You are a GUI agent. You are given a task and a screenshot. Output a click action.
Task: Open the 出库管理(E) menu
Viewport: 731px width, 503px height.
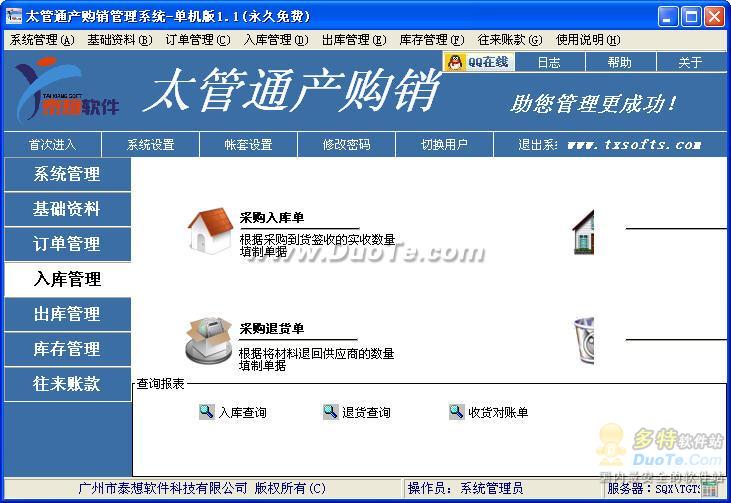354,40
